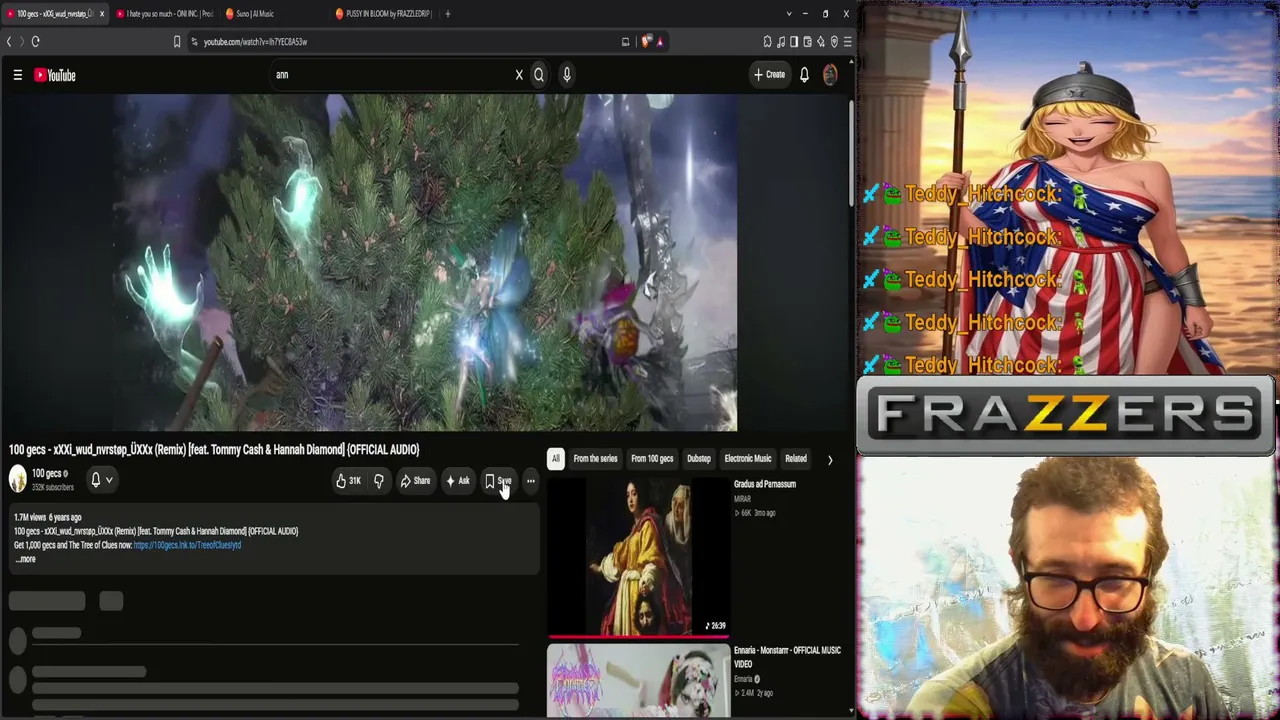The image size is (1280, 720).
Task: Open the Brave Wallet toolbar icon
Action: pos(807,41)
